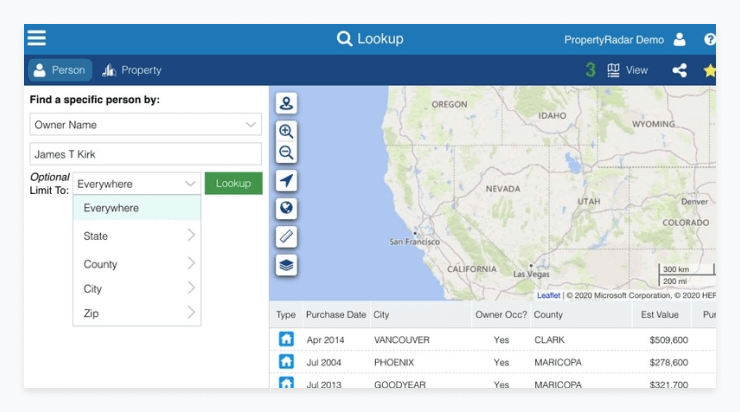Zoom in on the map
Image resolution: width=740 pixels, height=412 pixels.
tap(287, 131)
